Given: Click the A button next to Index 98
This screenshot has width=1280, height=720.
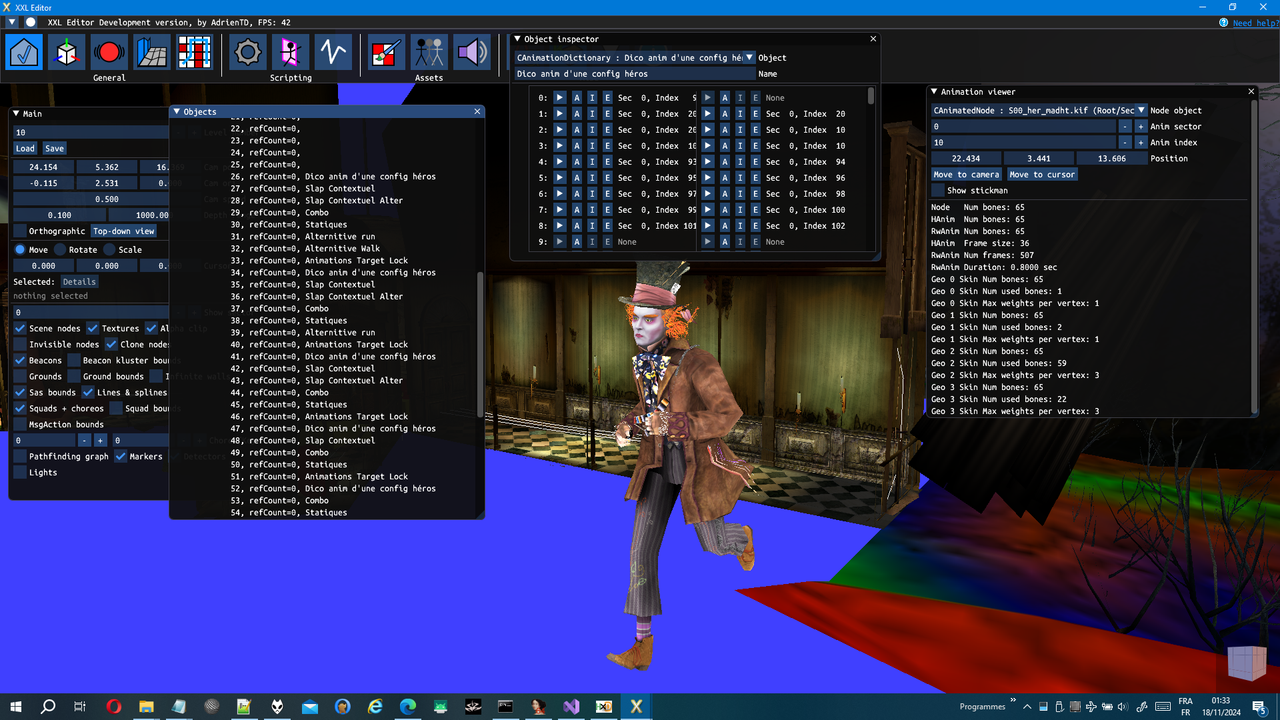Looking at the screenshot, I should click(725, 194).
